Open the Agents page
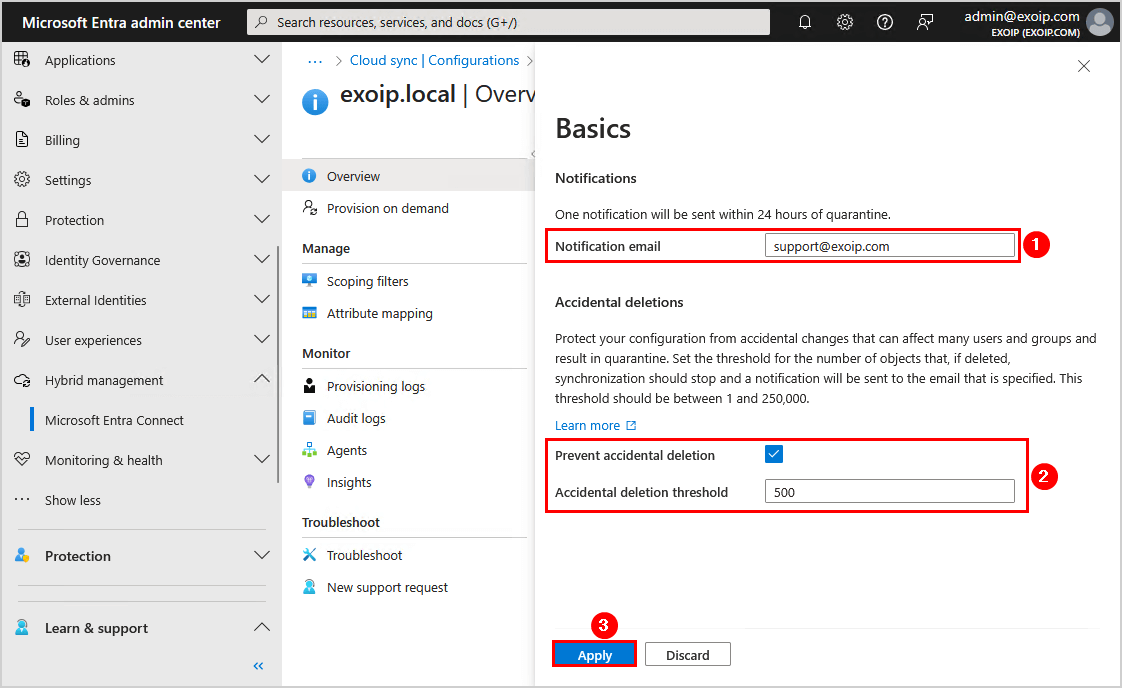This screenshot has width=1122, height=688. (x=346, y=450)
